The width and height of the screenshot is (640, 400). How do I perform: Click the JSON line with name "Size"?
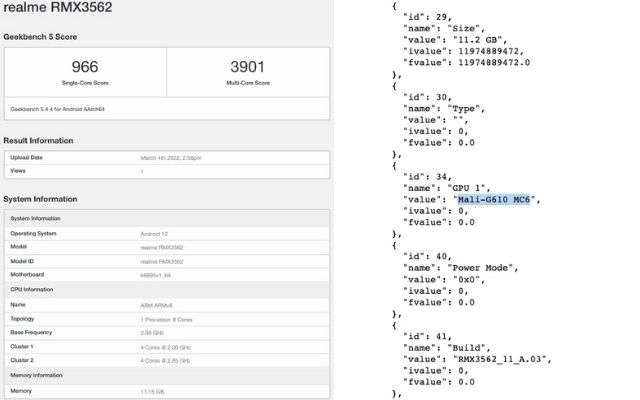(x=444, y=29)
